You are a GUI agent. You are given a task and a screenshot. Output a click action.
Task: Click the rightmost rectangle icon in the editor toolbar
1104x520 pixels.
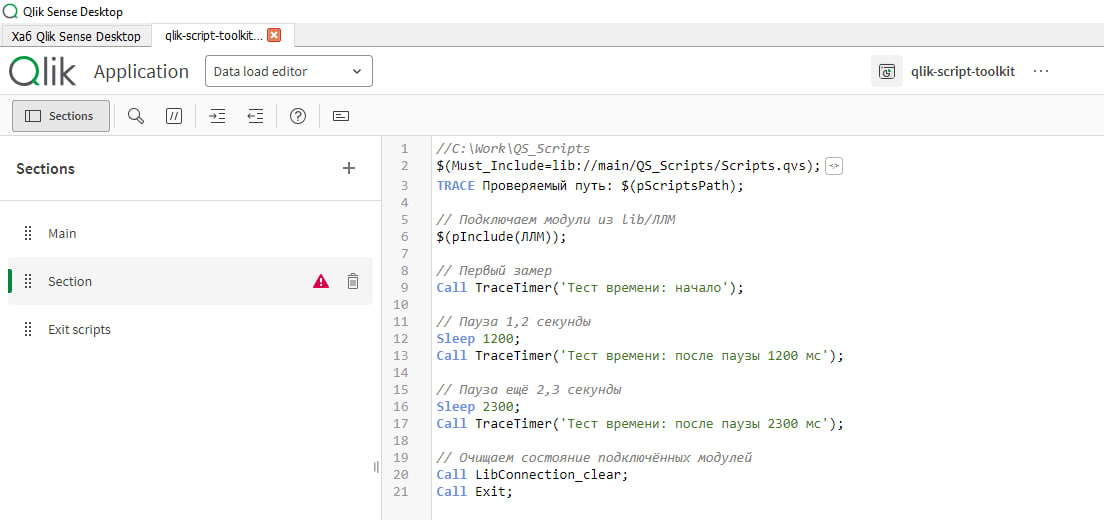tap(341, 116)
